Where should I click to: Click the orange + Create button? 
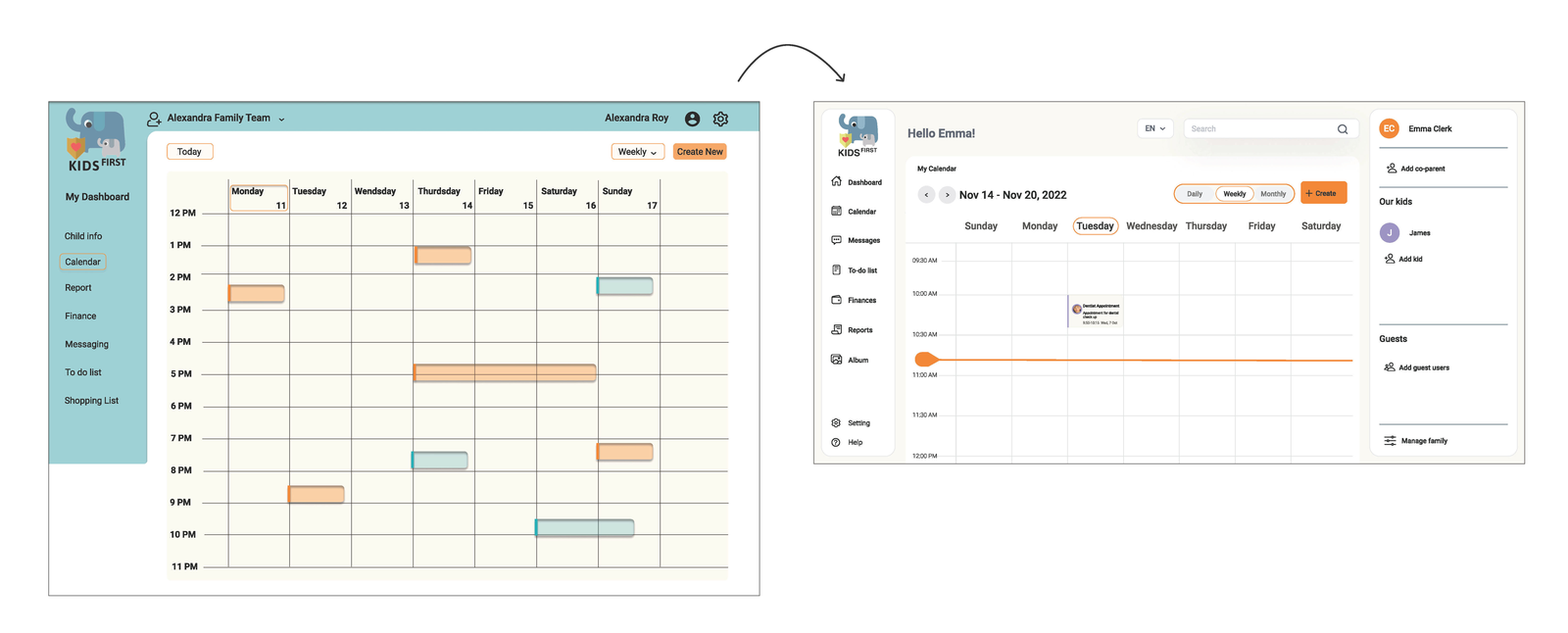(1323, 193)
